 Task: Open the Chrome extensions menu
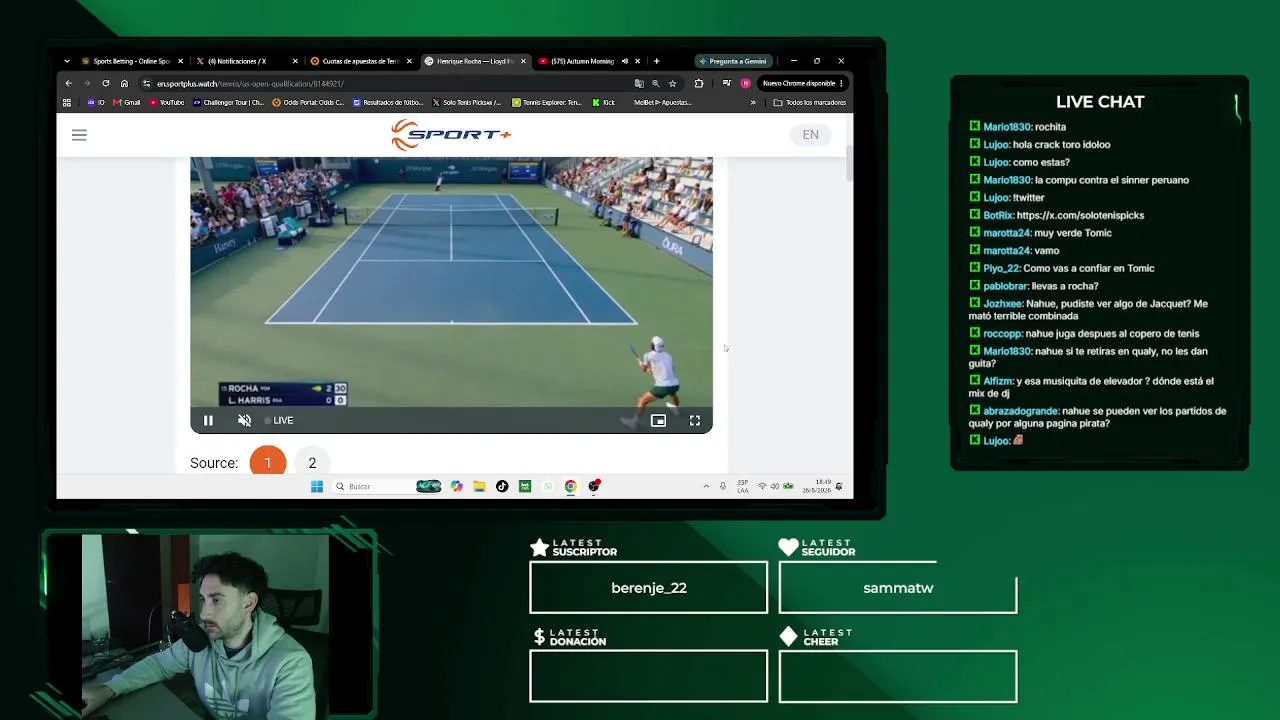pos(699,83)
